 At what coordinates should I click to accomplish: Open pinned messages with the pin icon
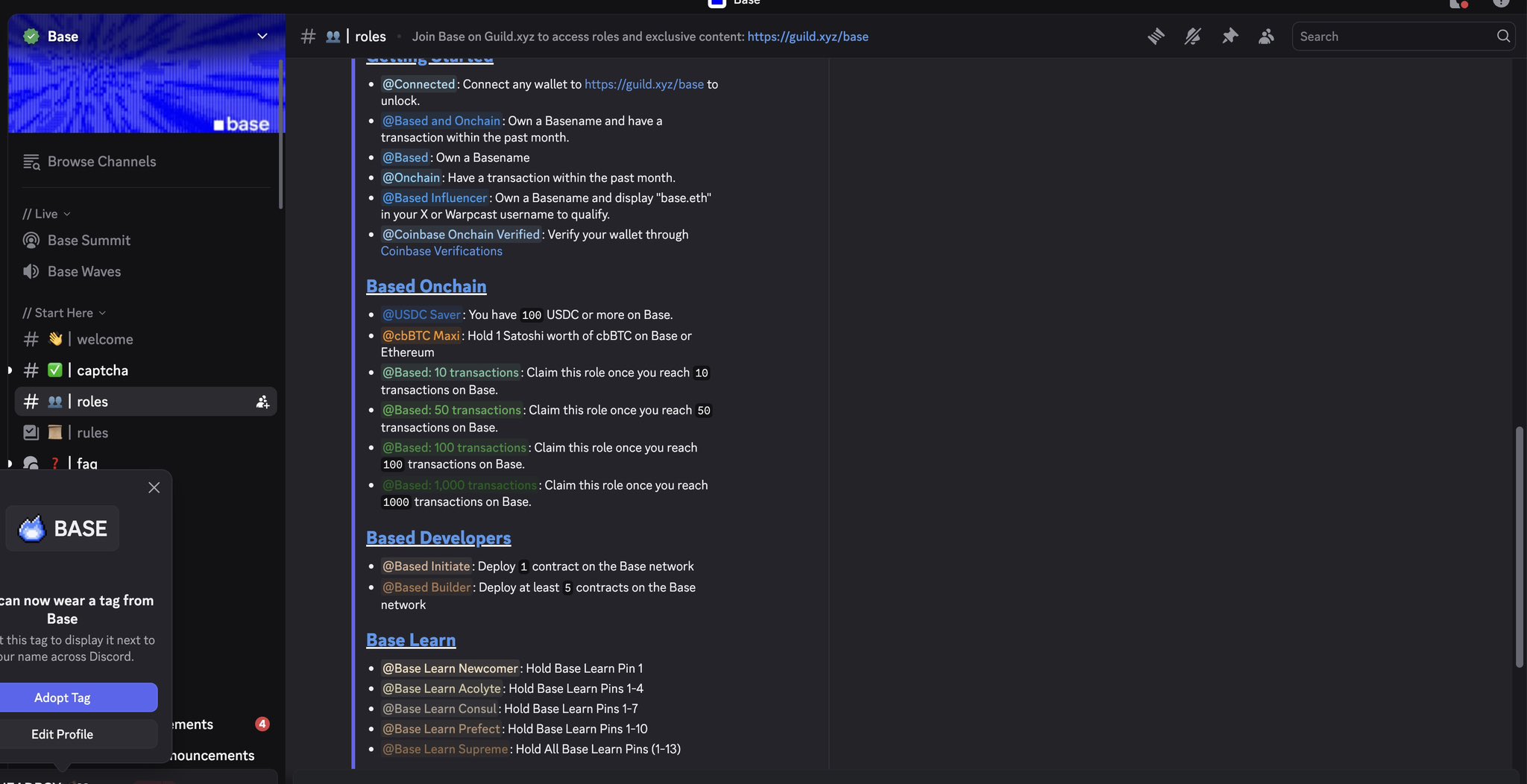click(x=1230, y=36)
